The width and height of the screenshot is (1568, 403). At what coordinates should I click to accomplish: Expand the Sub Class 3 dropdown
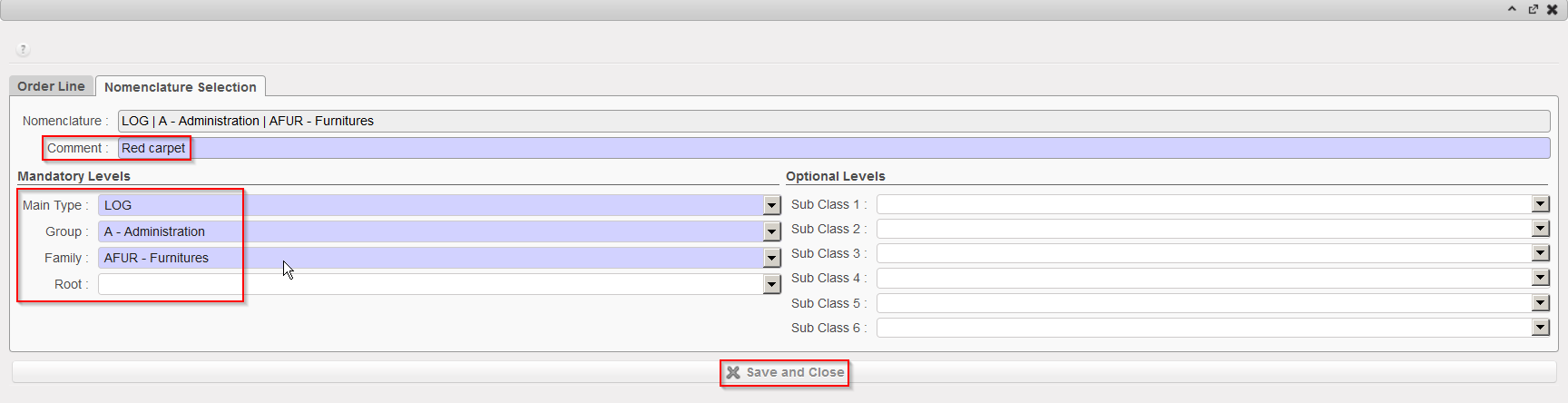click(x=1541, y=253)
